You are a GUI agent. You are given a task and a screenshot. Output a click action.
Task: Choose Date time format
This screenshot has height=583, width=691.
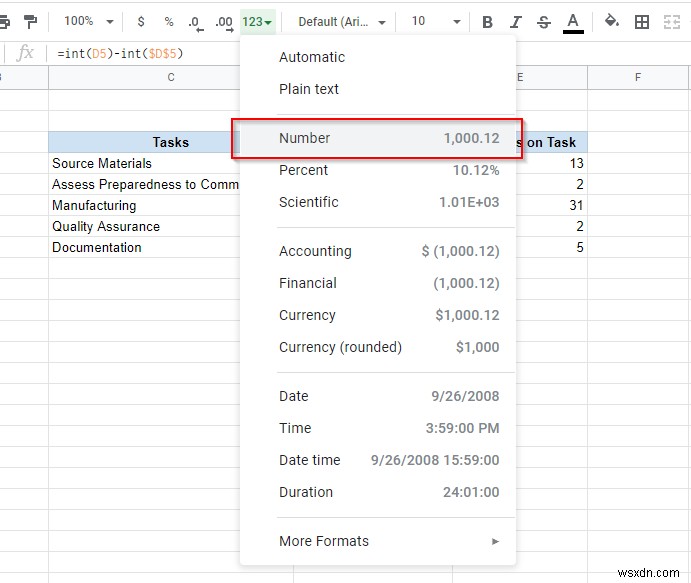[378, 460]
